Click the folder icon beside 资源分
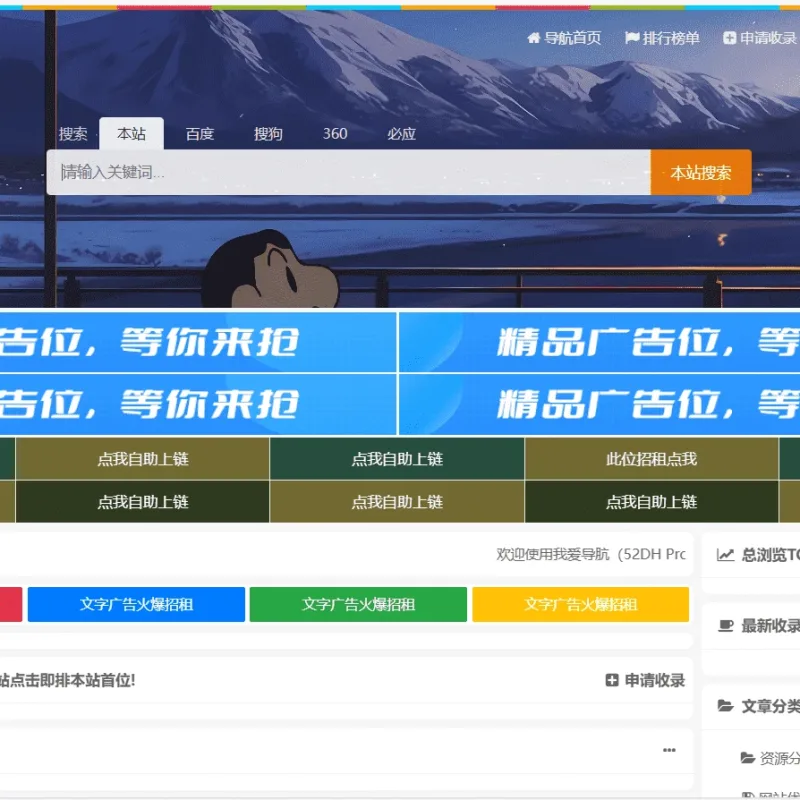This screenshot has height=800, width=800. [x=747, y=758]
